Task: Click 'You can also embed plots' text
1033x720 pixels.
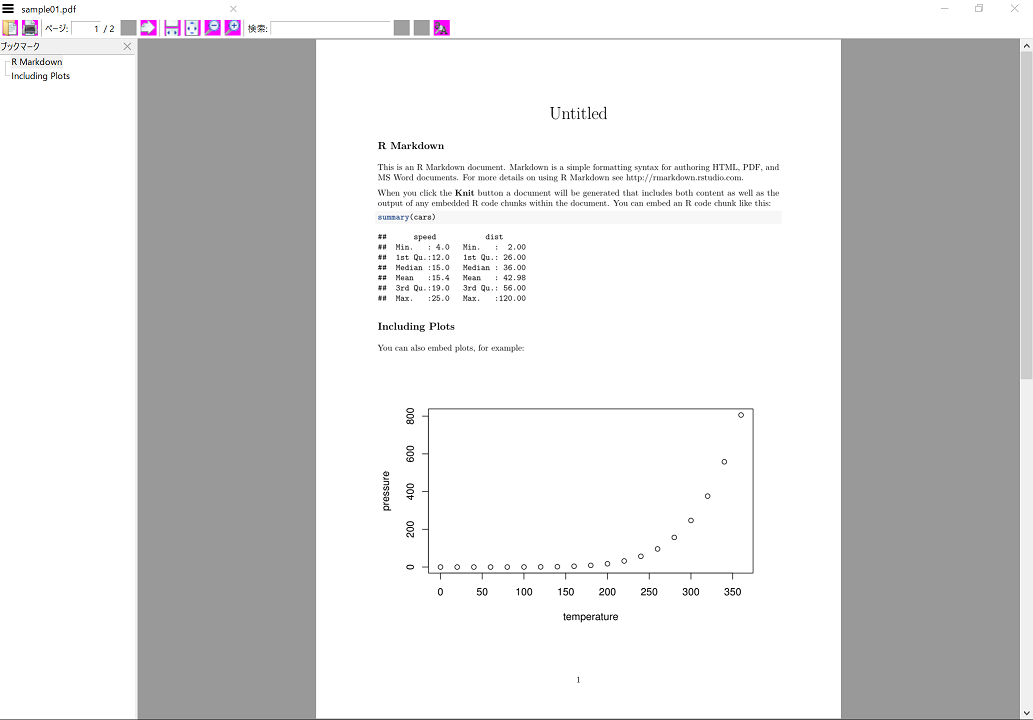Action: click(x=451, y=348)
